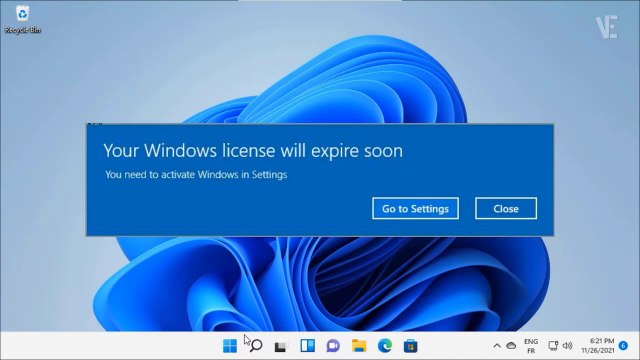
Task: Launch Microsoft Edge browser
Action: click(384, 346)
